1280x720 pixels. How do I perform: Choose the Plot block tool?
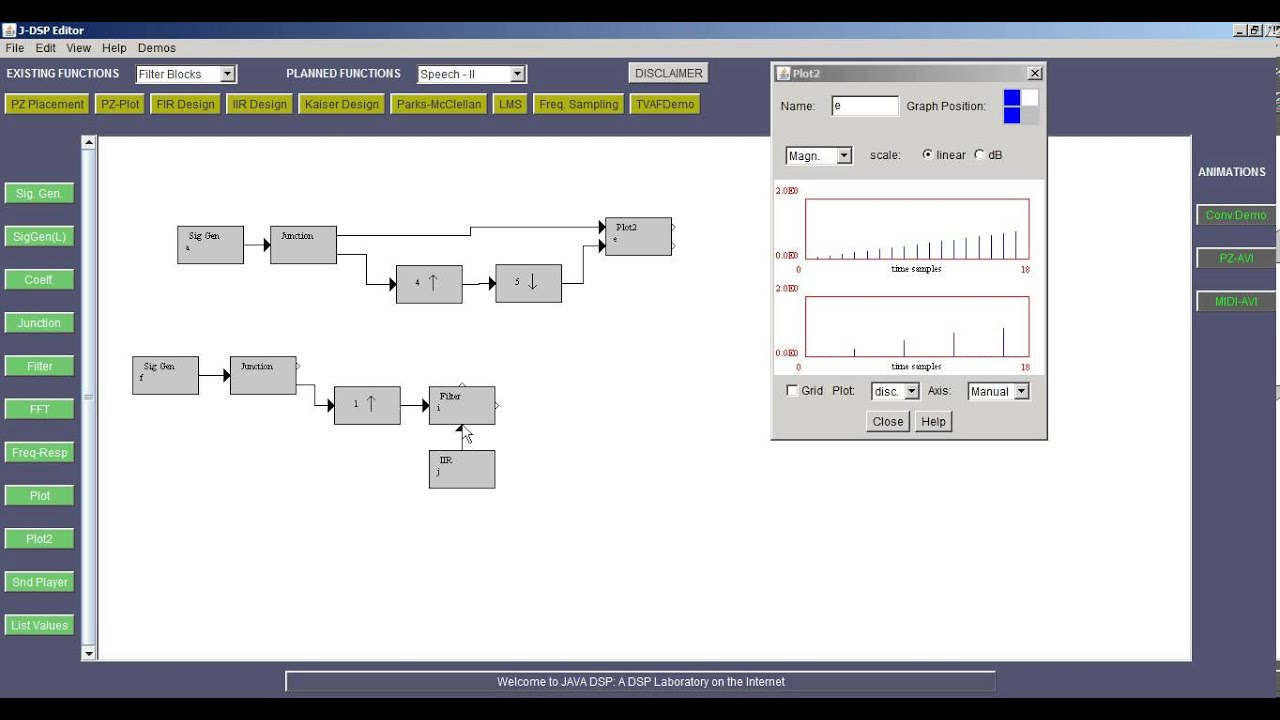coord(39,496)
